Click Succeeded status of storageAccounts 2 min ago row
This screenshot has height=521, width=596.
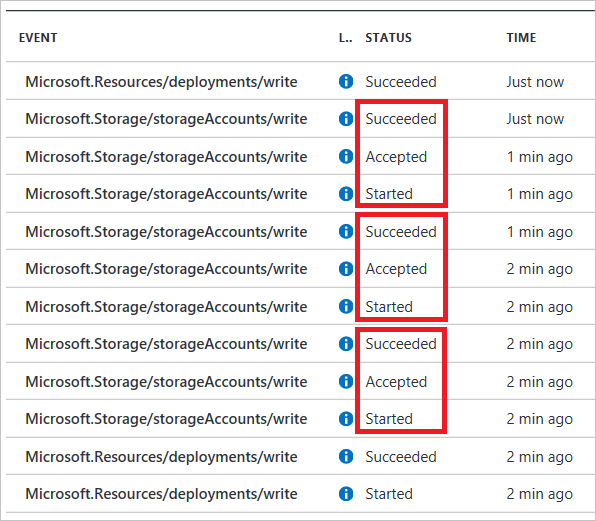pyautogui.click(x=401, y=344)
